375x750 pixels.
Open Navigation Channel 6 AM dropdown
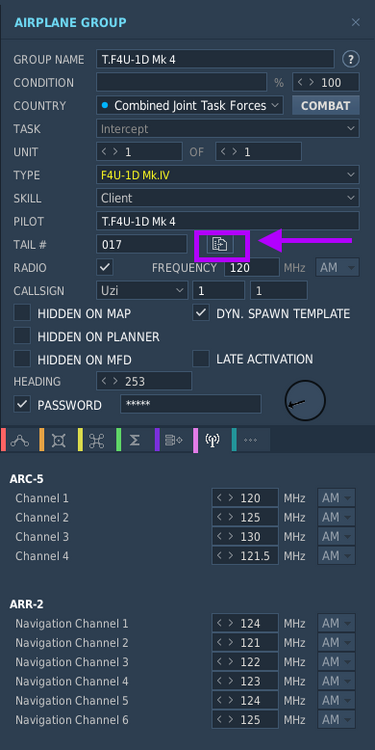336,719
